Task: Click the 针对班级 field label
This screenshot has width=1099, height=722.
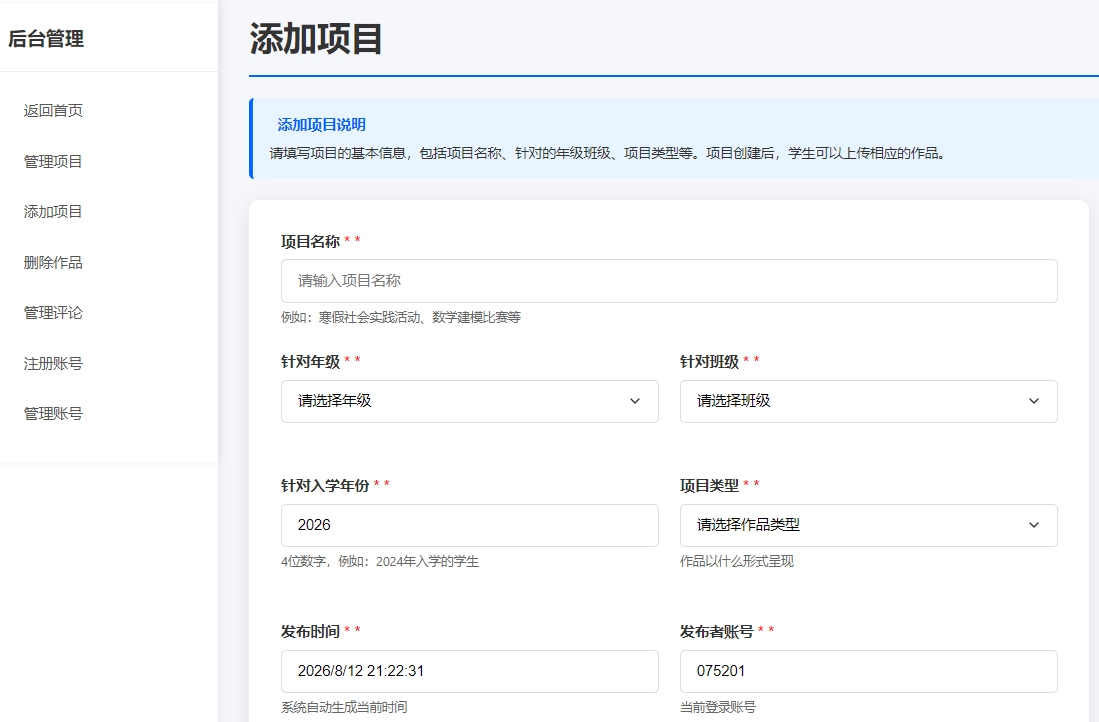Action: pos(709,362)
